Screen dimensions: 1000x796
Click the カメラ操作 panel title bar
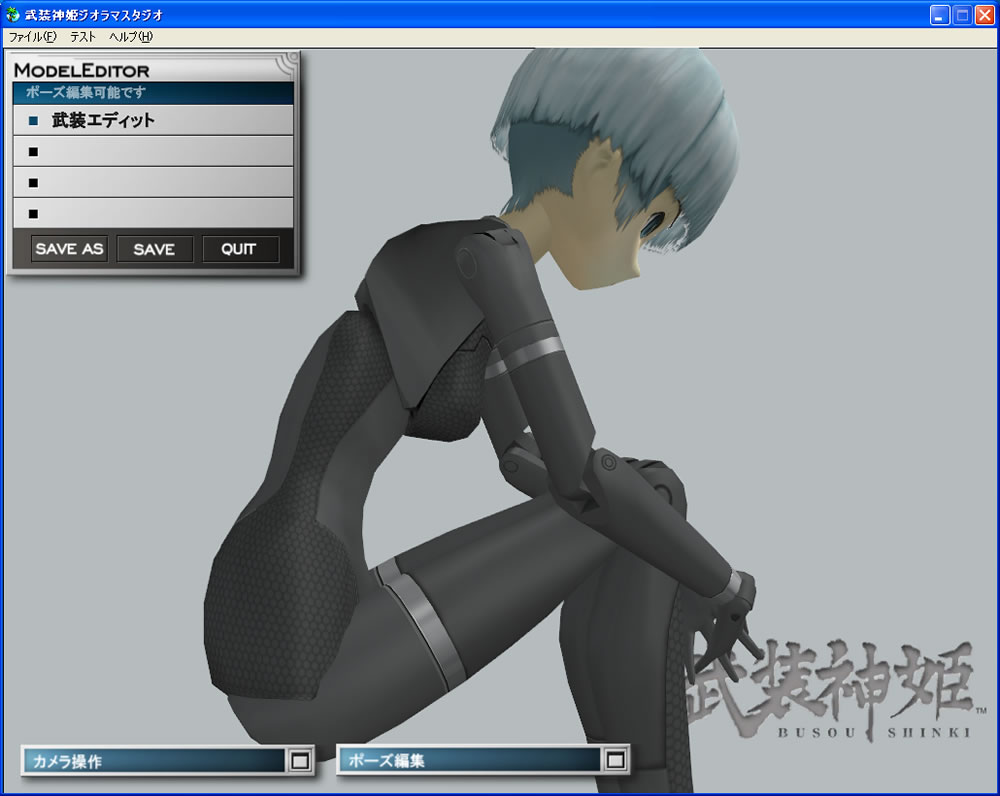150,761
